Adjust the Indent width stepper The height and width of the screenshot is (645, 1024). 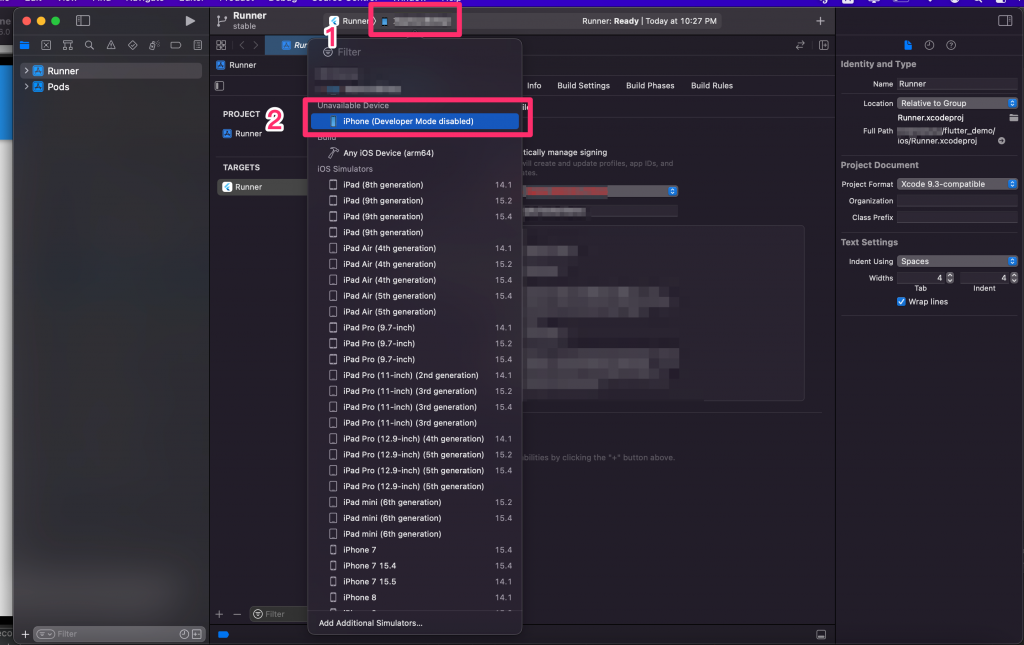pyautogui.click(x=1014, y=278)
